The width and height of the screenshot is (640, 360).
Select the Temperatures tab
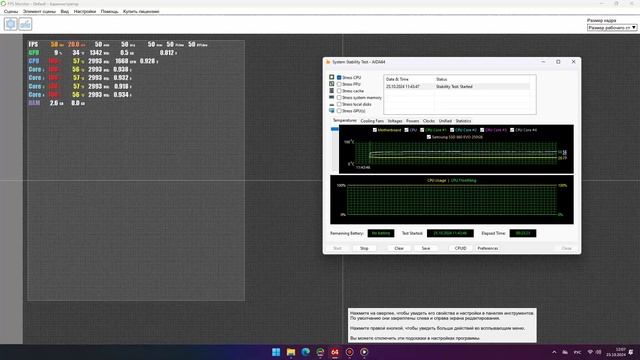[344, 120]
